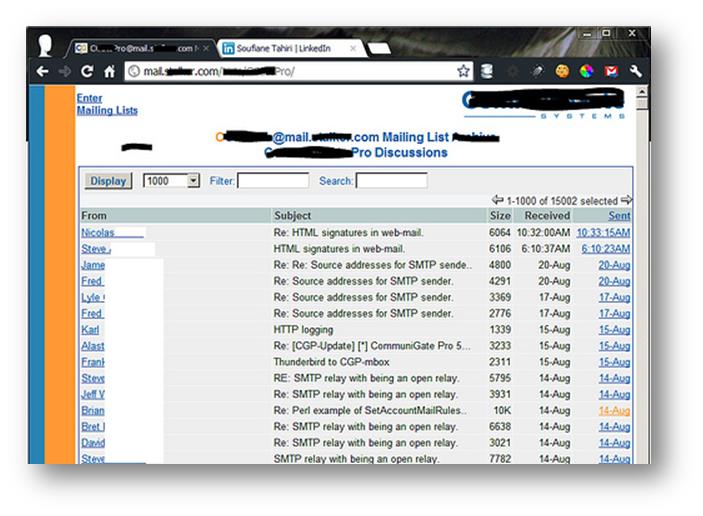Click into the Filter text field
Screen dimensions: 703x516
[273, 181]
